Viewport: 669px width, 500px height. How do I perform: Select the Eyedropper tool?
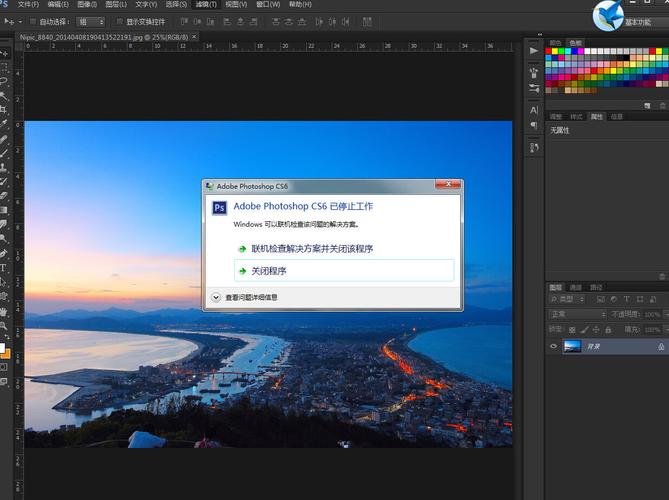pos(3,124)
